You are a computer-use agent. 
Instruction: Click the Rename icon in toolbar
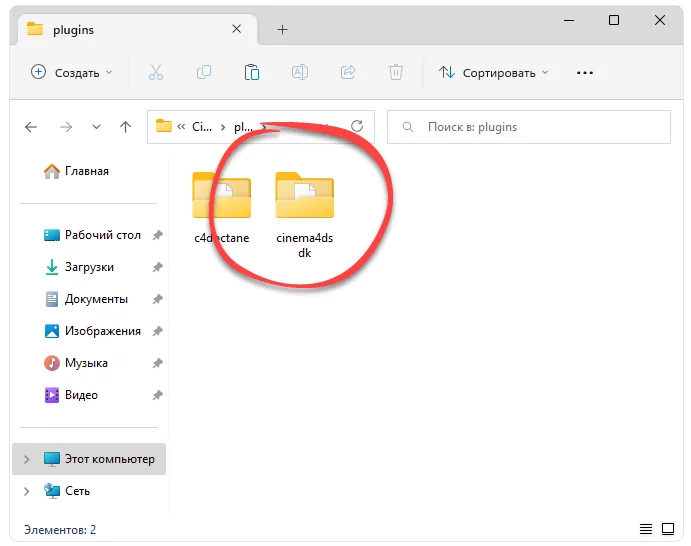click(x=300, y=72)
